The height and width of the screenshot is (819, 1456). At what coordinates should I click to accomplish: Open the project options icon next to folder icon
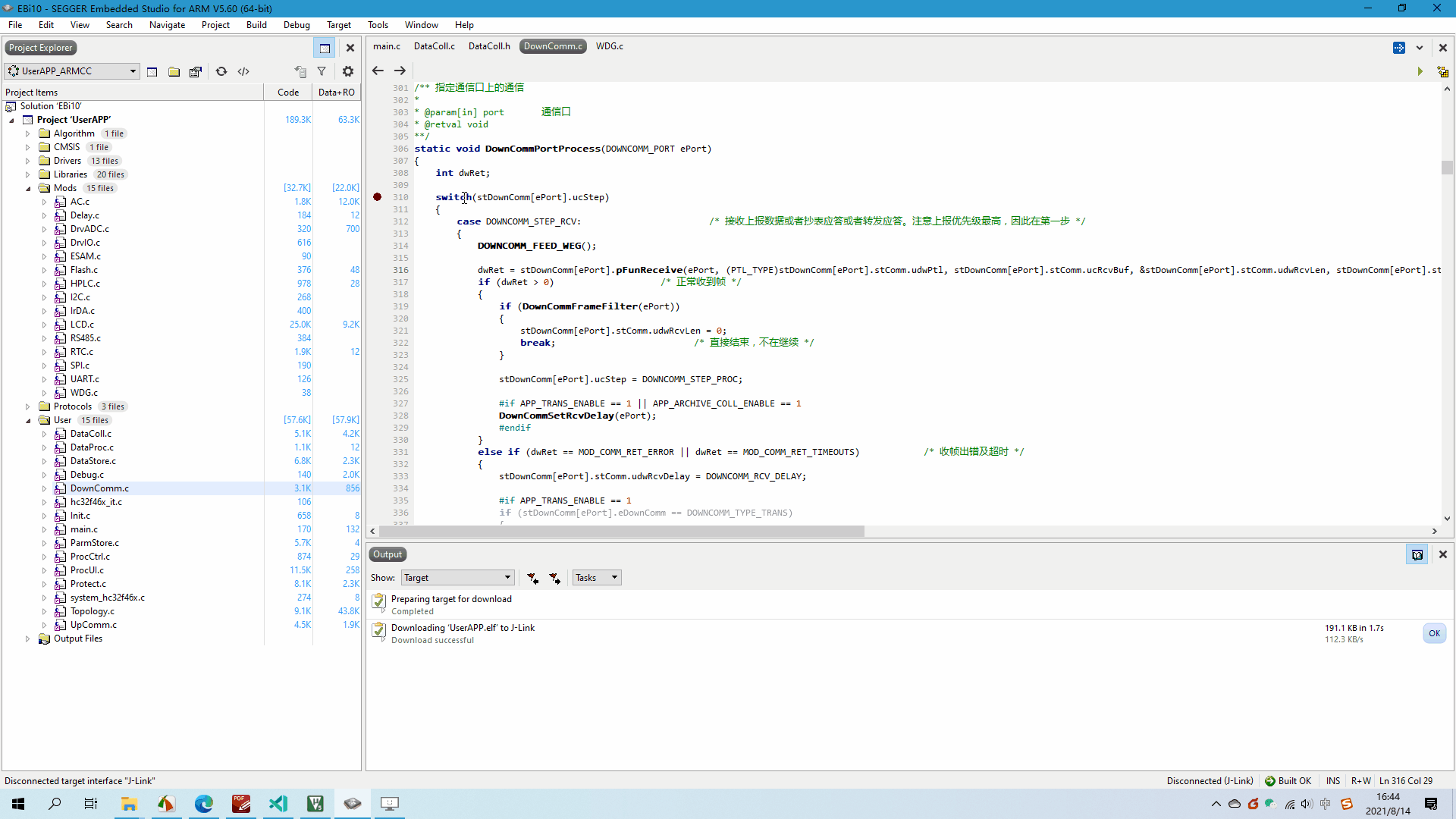click(x=196, y=71)
